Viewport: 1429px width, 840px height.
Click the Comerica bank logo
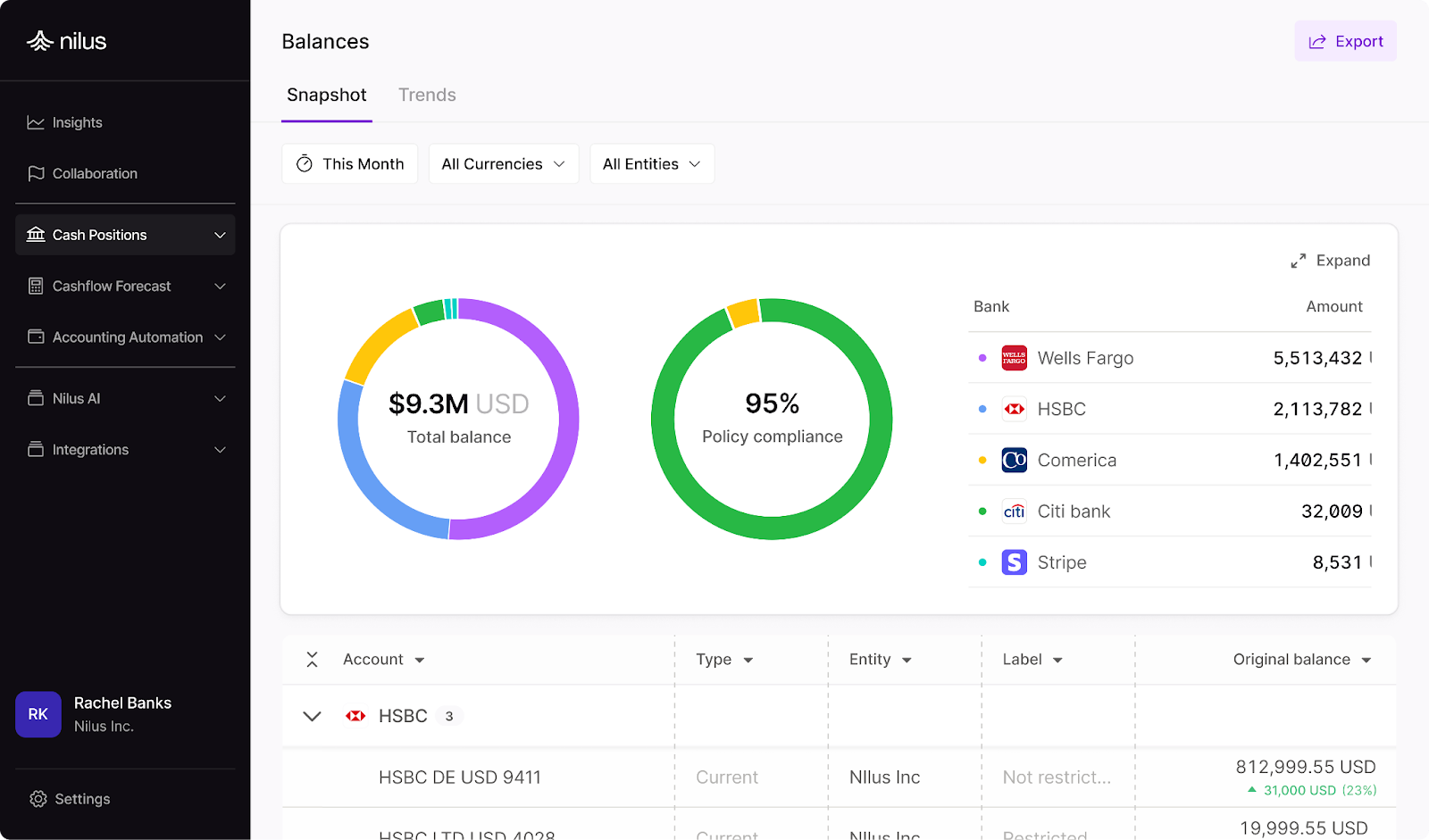coord(1014,461)
